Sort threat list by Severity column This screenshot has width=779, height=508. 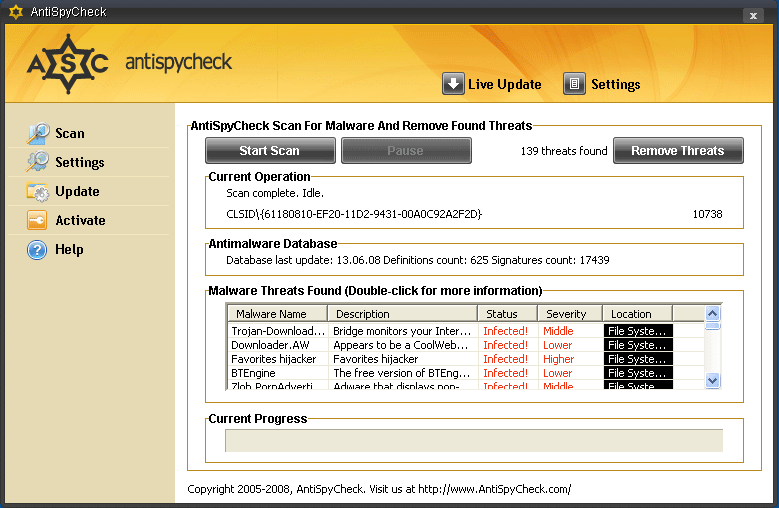[567, 313]
